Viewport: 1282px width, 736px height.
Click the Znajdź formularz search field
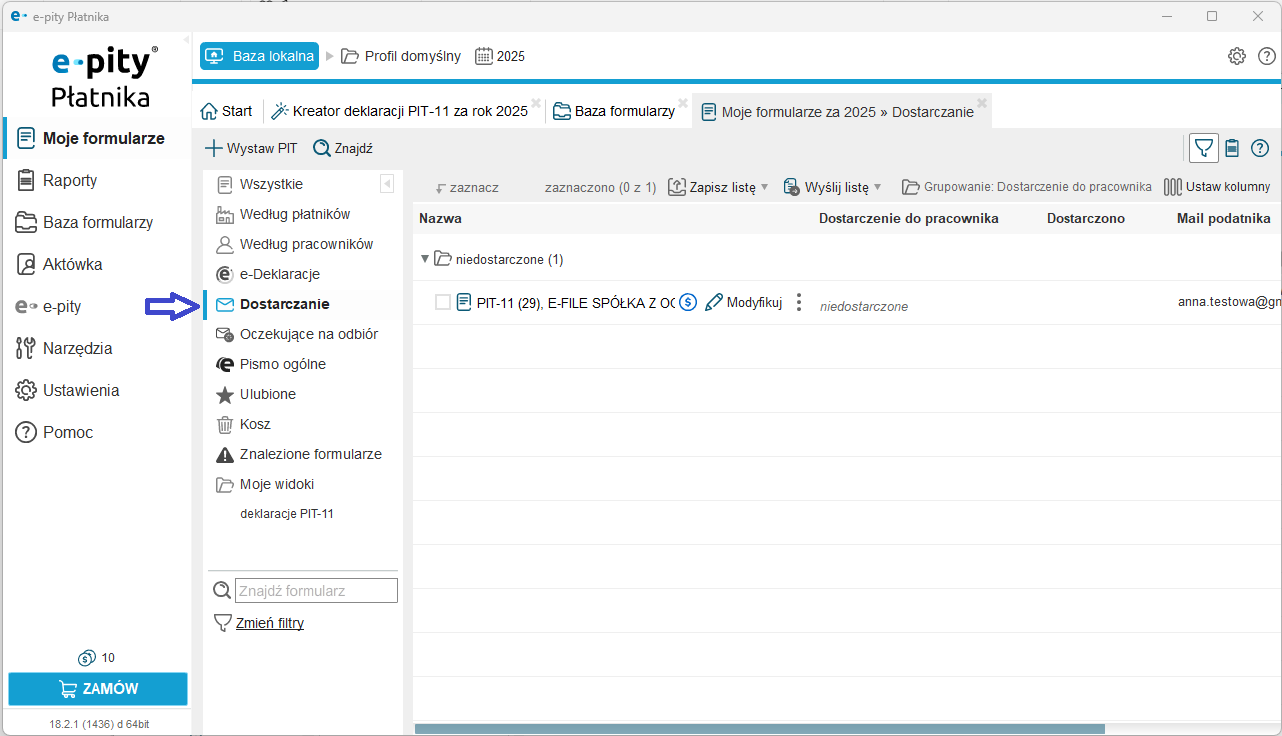click(x=315, y=591)
